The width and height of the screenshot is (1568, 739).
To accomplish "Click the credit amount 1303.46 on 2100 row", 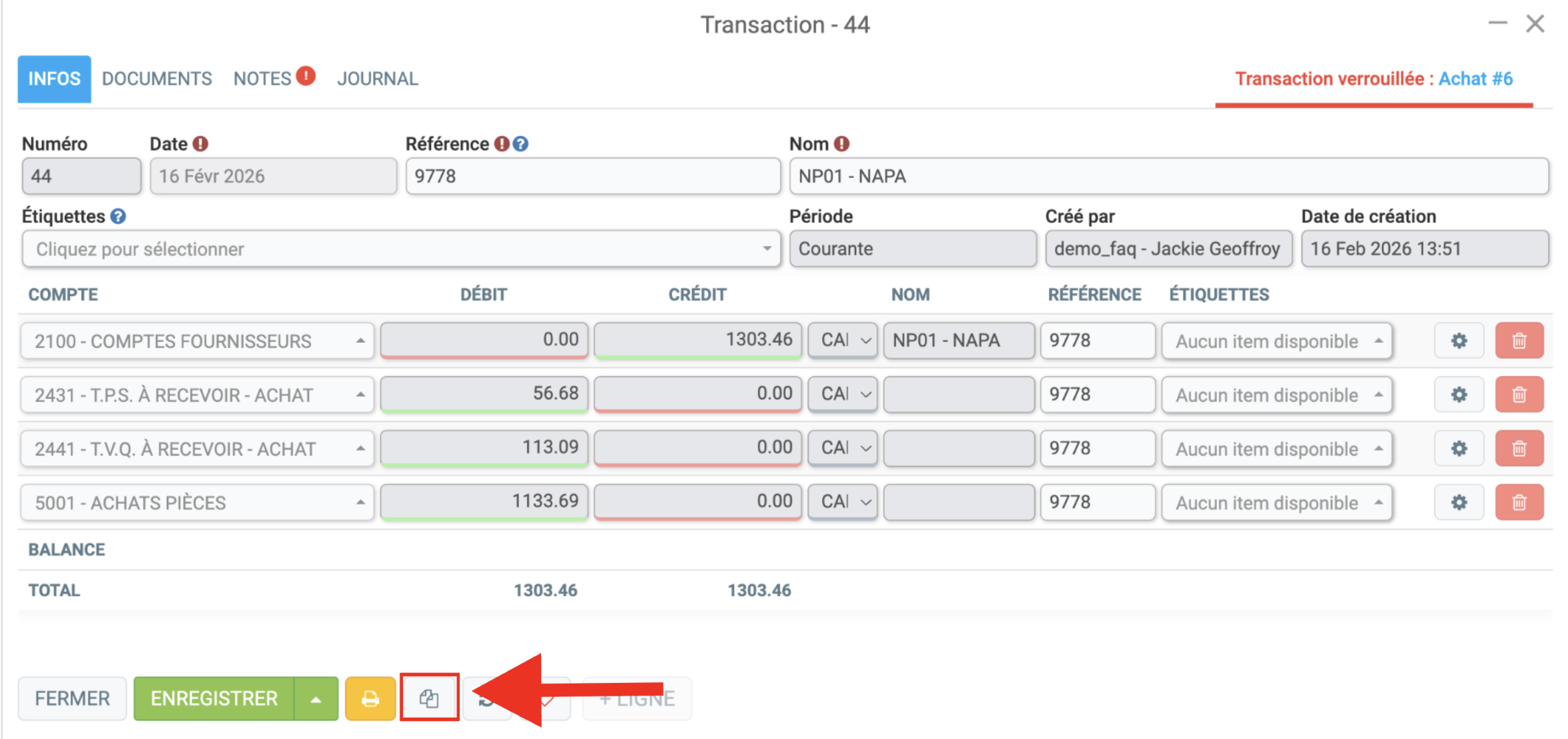I will pyautogui.click(x=698, y=340).
